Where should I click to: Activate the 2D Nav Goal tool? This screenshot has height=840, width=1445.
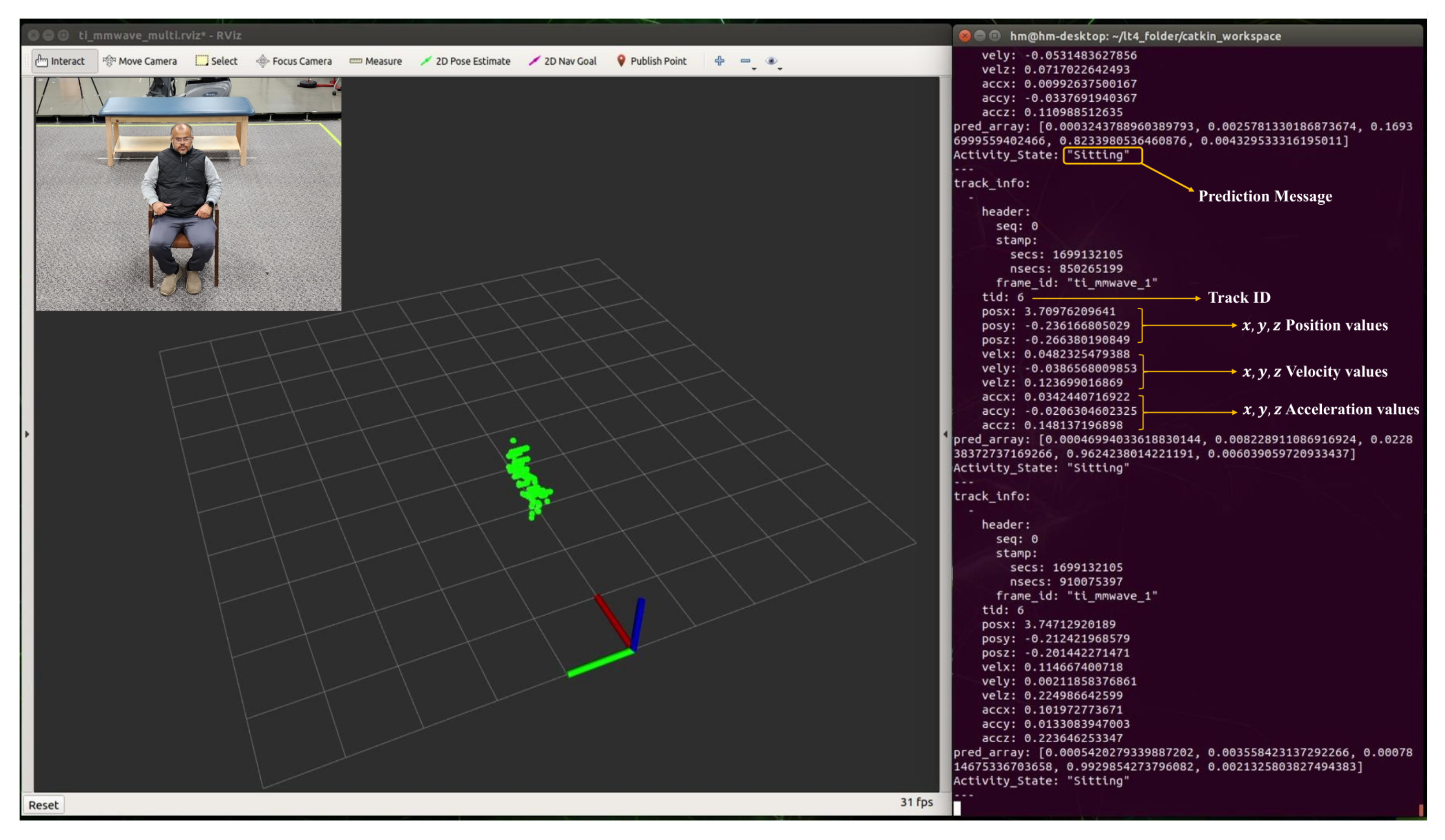click(563, 61)
